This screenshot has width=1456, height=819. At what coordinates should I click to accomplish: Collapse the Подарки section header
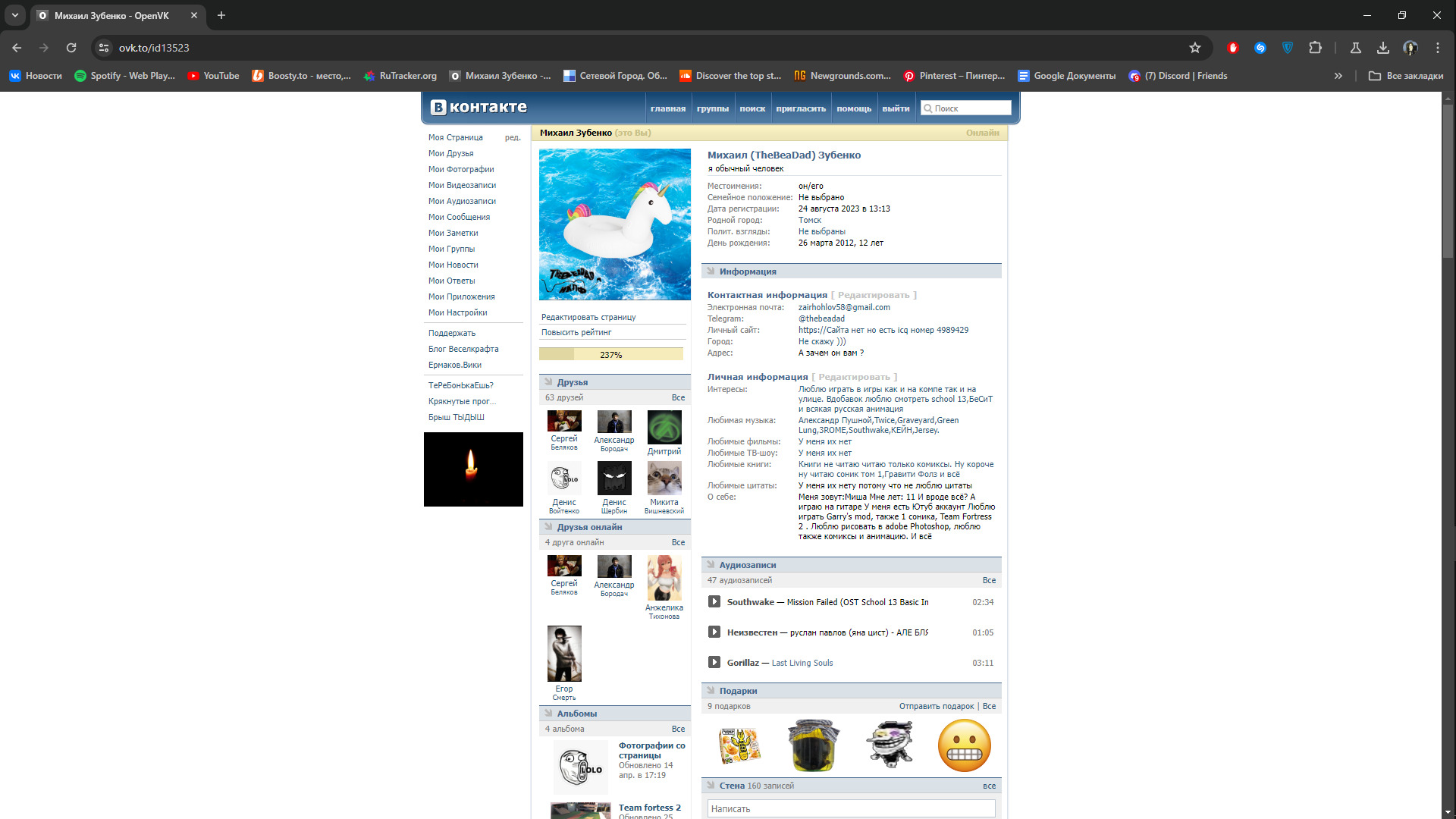(738, 691)
